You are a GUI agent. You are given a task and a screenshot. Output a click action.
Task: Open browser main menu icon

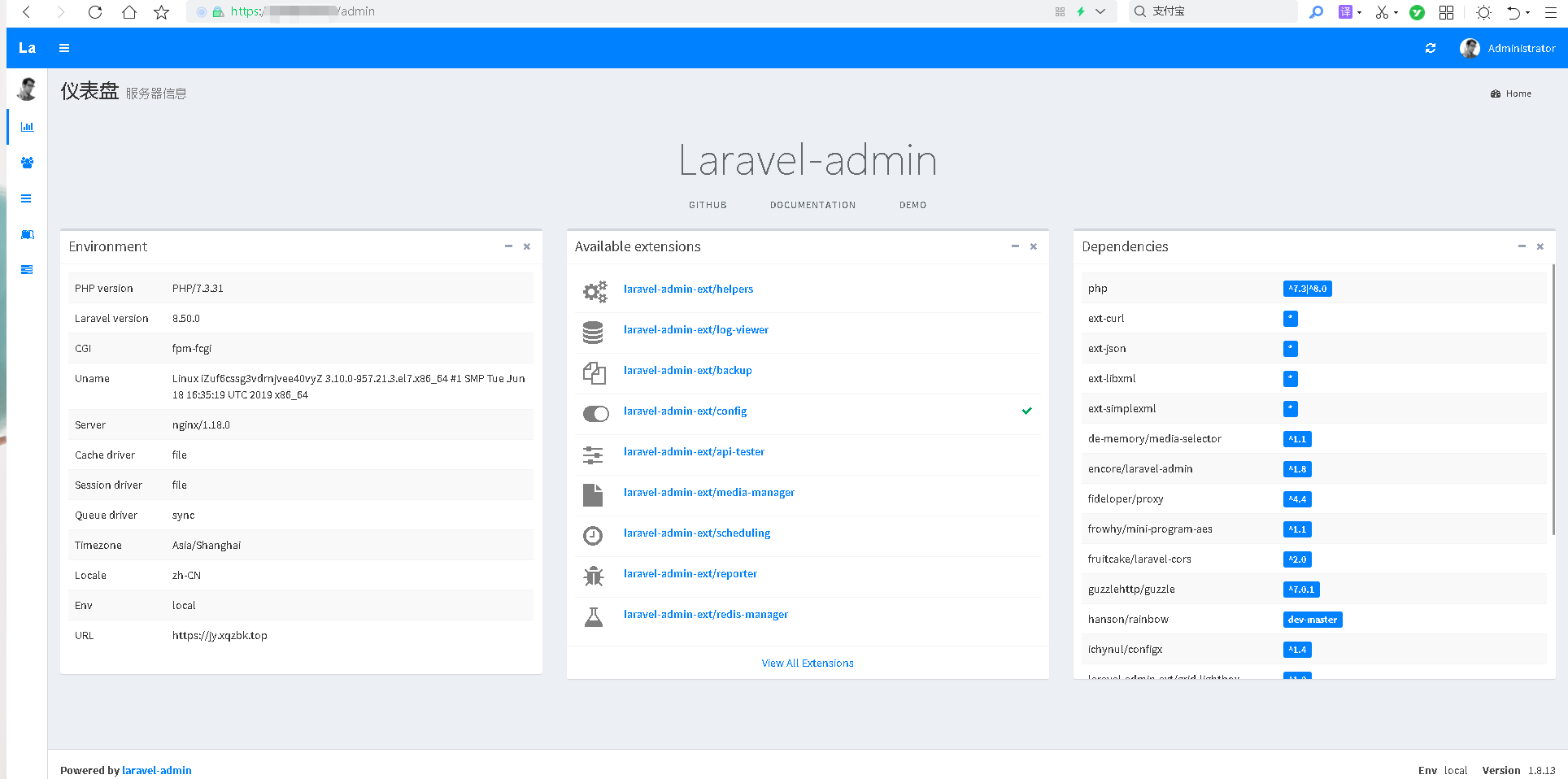click(x=1551, y=11)
